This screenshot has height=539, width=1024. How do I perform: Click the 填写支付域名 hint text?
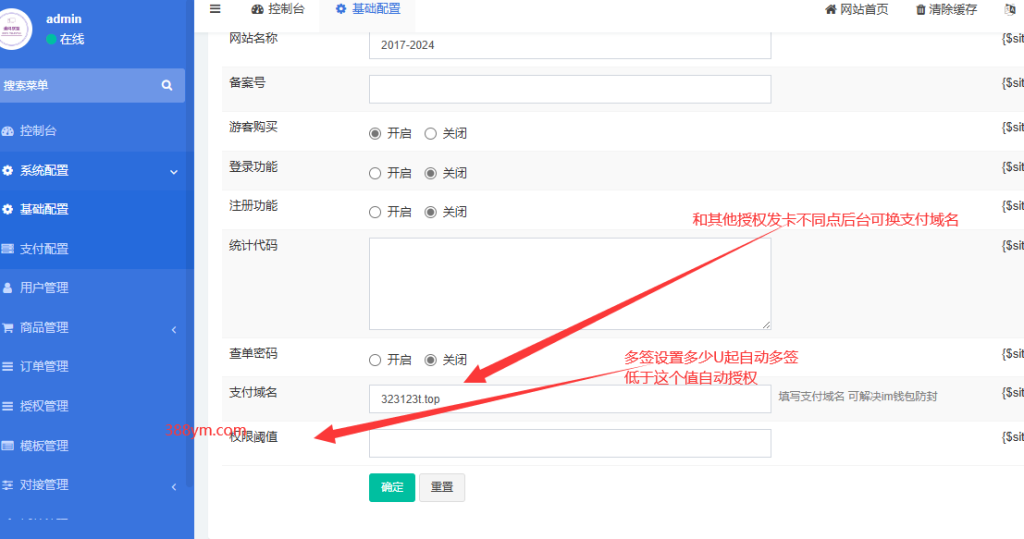pos(858,396)
